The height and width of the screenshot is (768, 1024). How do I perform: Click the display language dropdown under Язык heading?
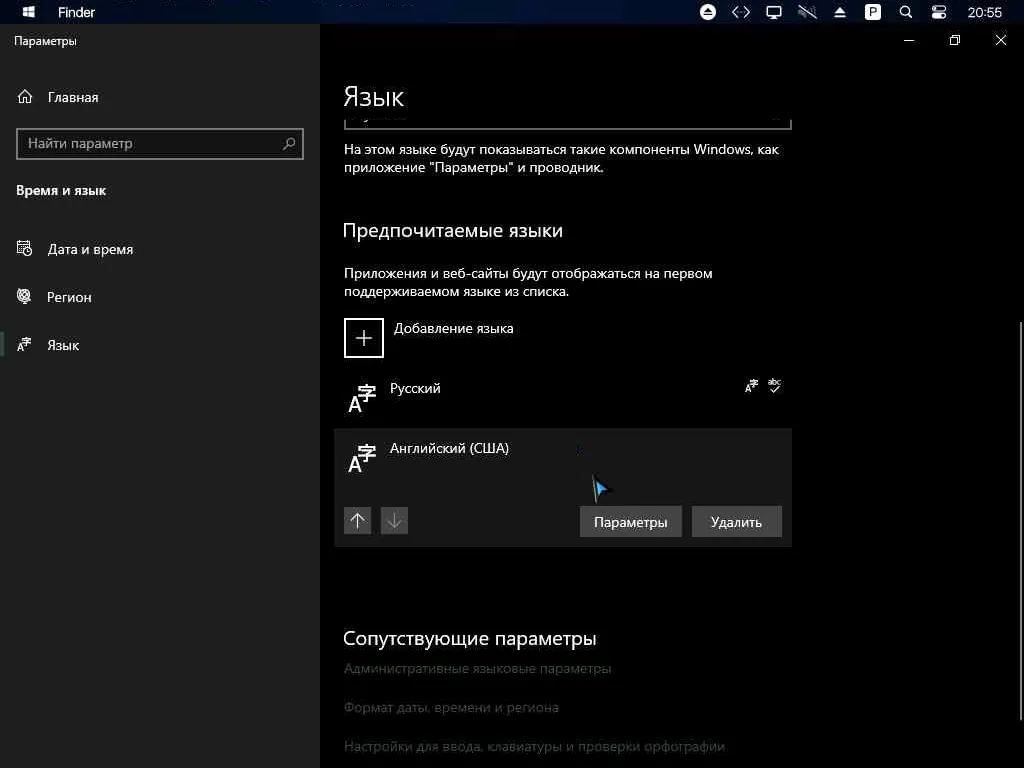[568, 123]
